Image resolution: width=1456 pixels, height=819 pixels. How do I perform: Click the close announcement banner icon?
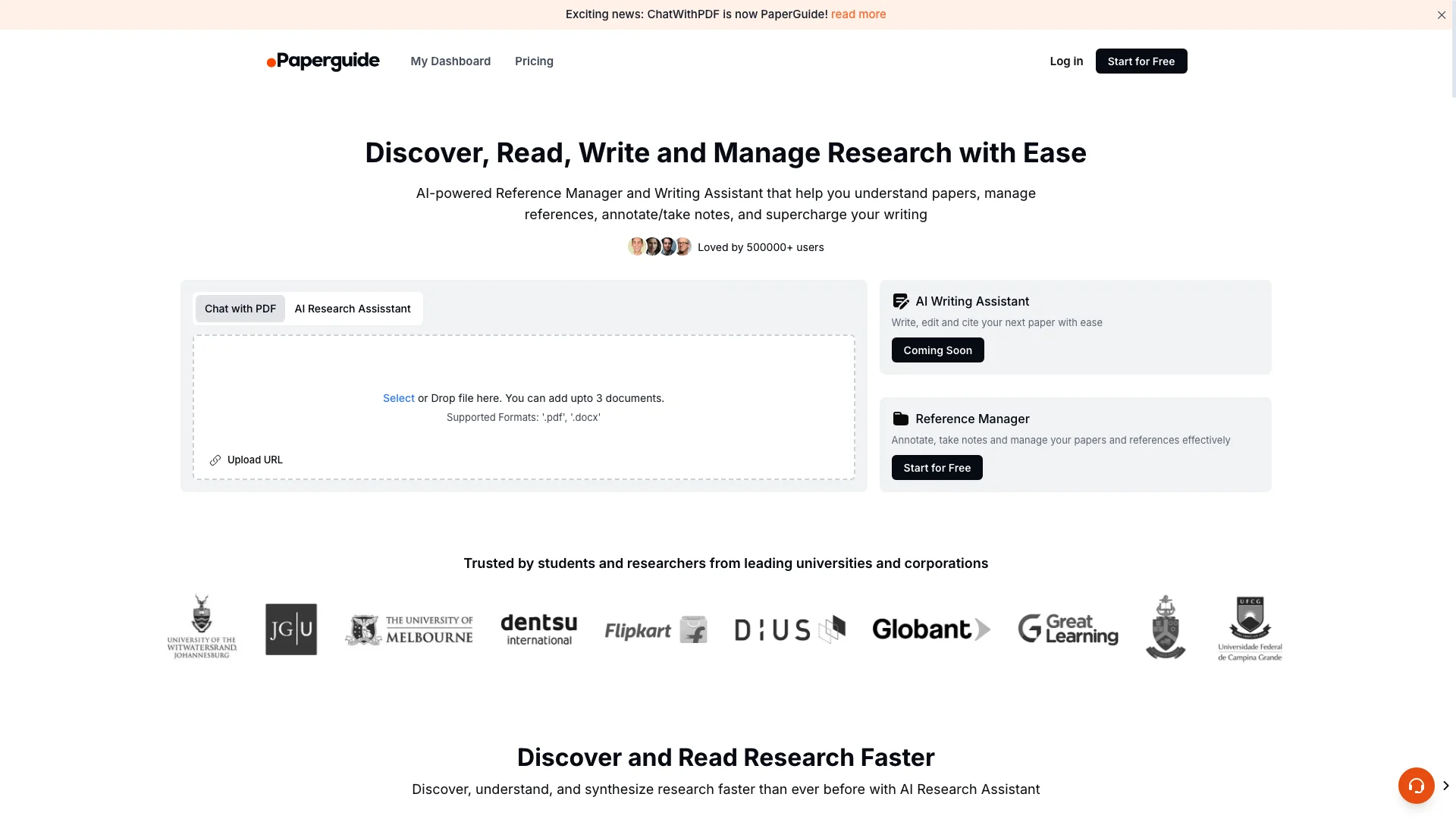pyautogui.click(x=1441, y=15)
